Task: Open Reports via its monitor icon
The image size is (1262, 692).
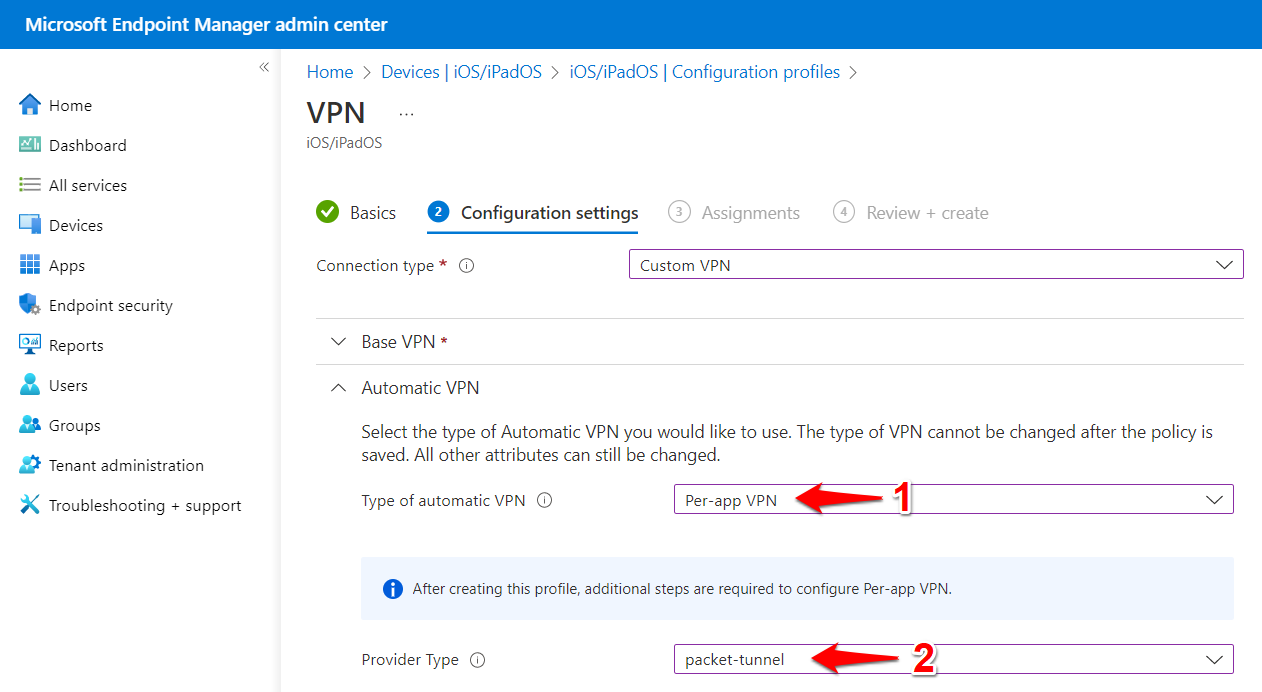Action: 30,345
